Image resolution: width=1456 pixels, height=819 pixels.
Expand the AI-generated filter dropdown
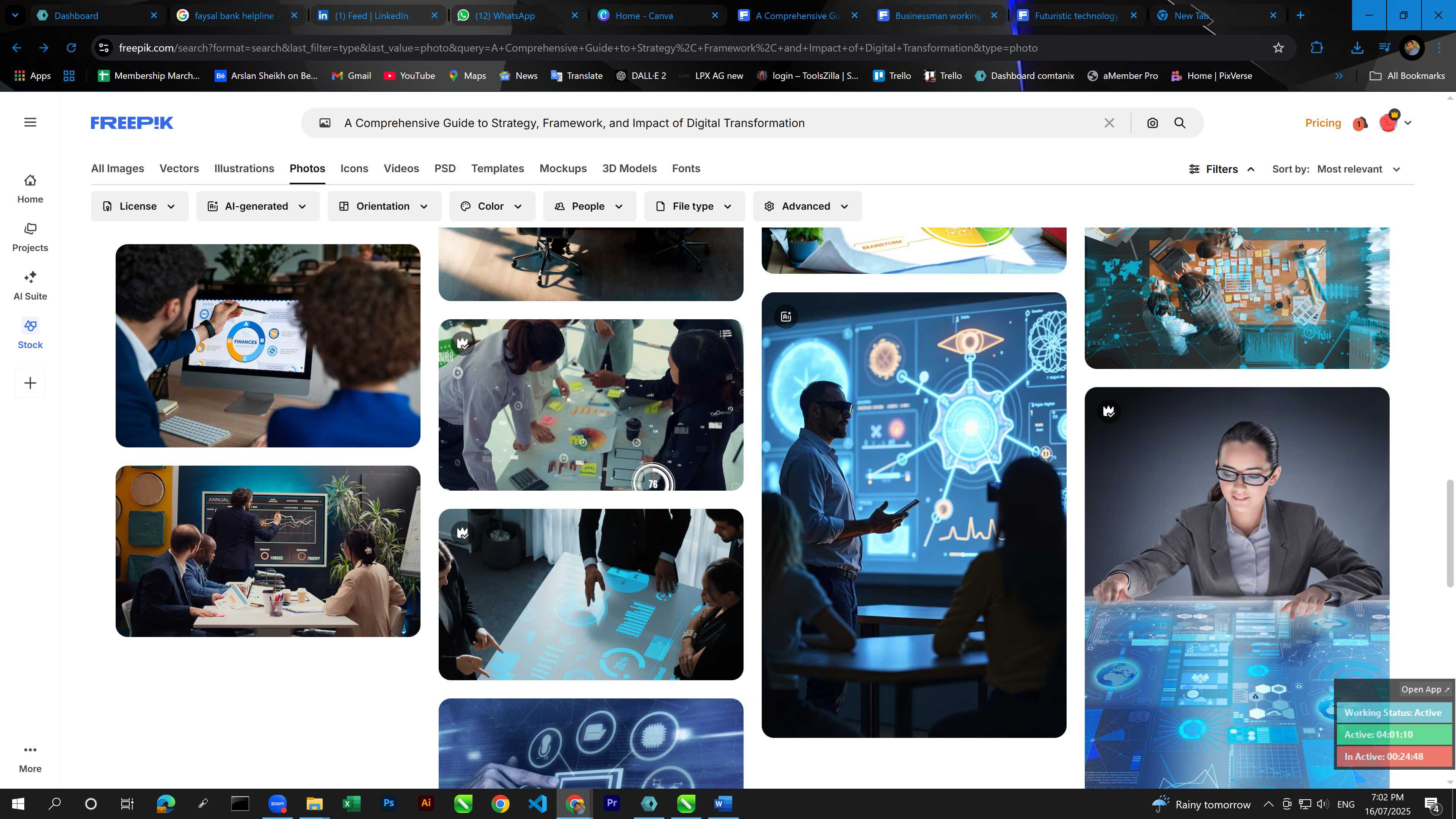click(x=258, y=206)
